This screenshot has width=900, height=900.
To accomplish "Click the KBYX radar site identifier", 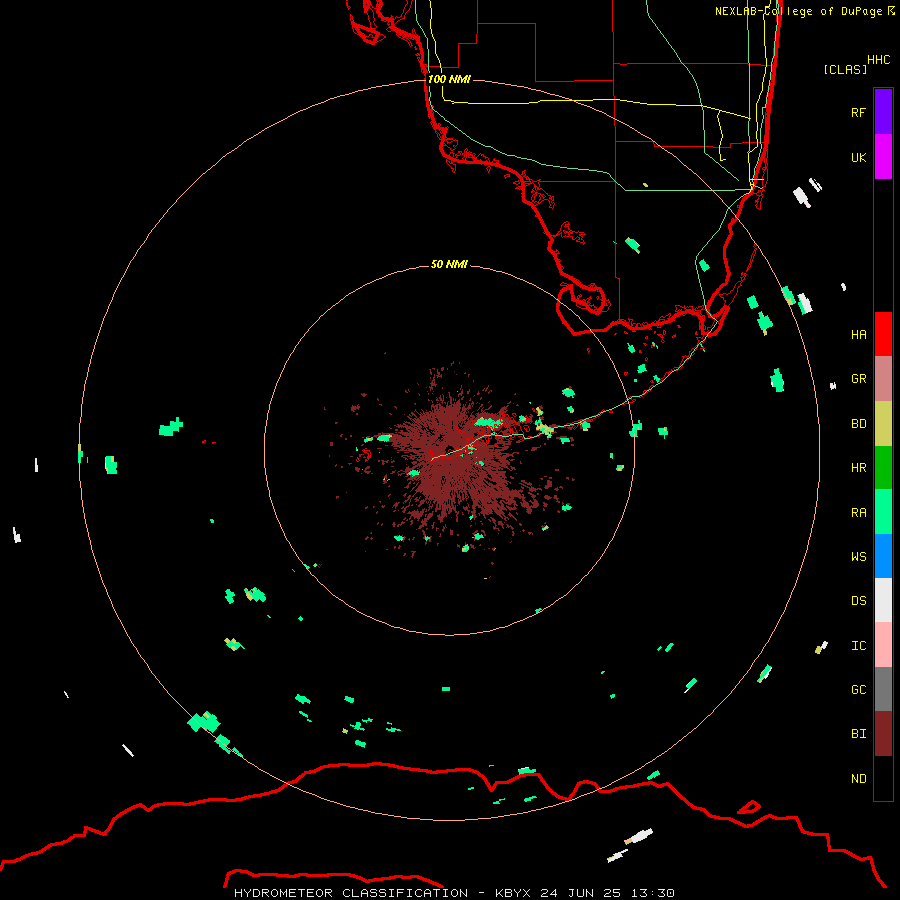I will pyautogui.click(x=513, y=893).
